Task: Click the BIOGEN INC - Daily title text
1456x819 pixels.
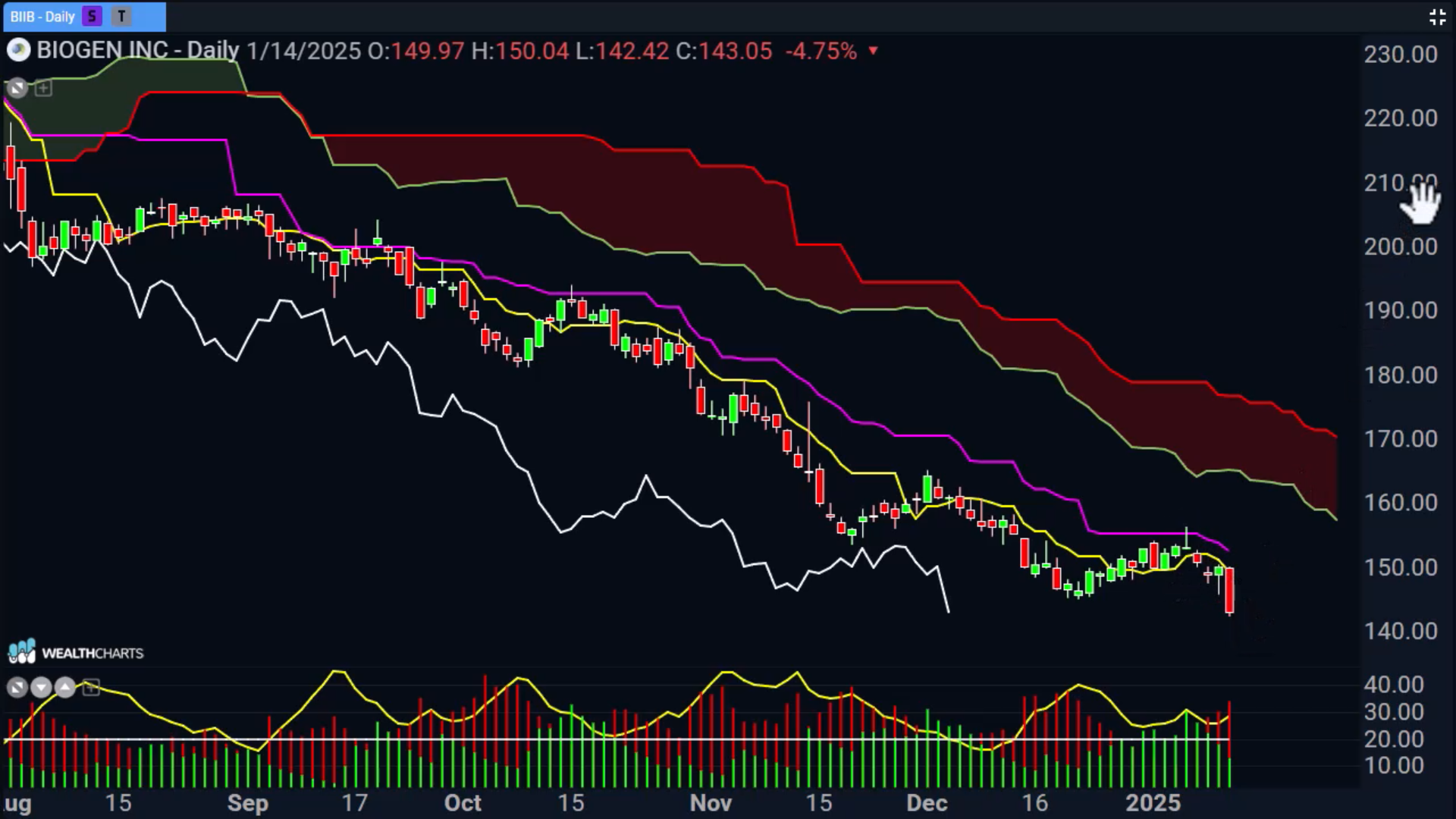Action: point(138,51)
